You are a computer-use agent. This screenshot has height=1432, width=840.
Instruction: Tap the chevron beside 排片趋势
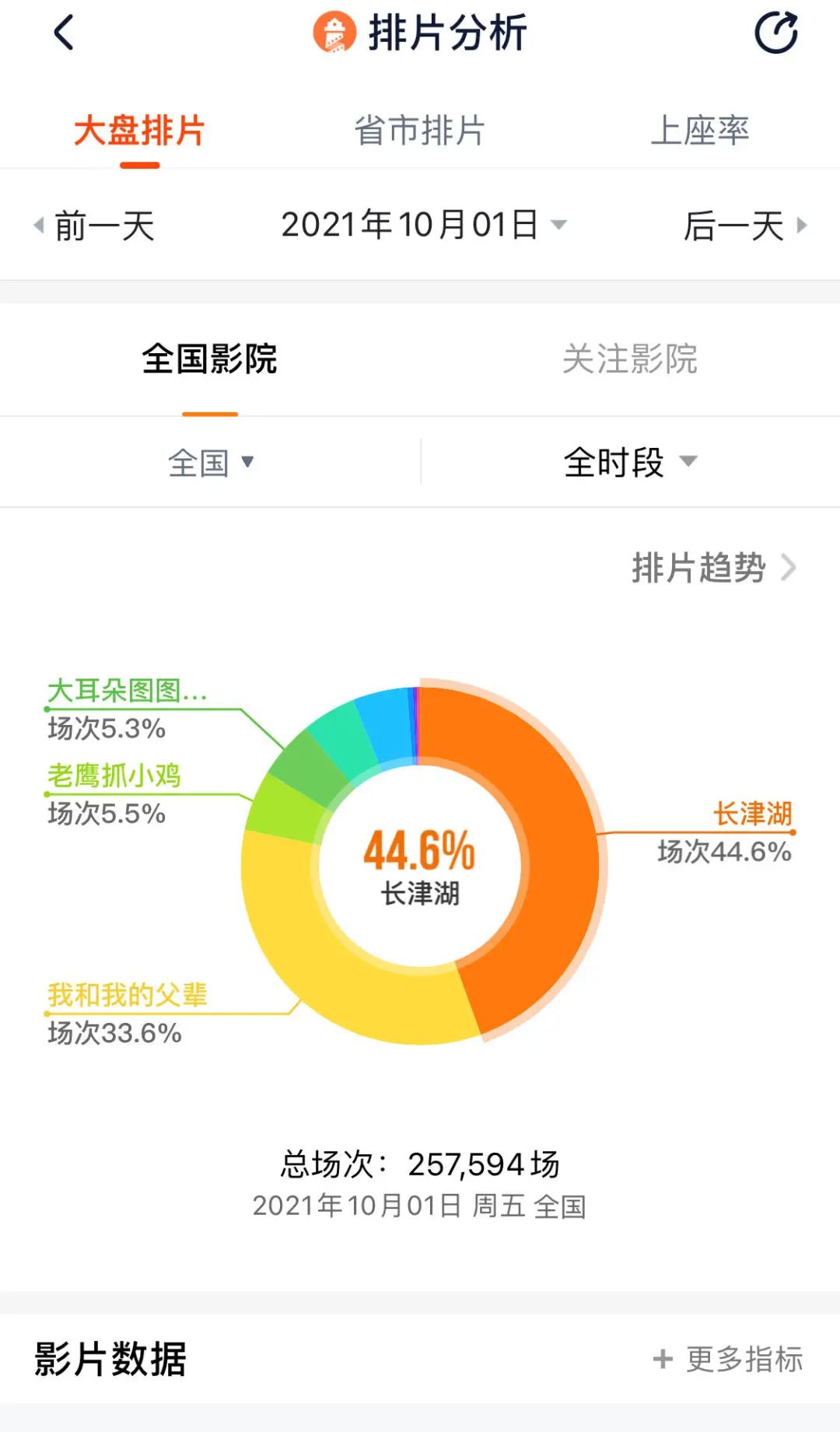pyautogui.click(x=789, y=568)
